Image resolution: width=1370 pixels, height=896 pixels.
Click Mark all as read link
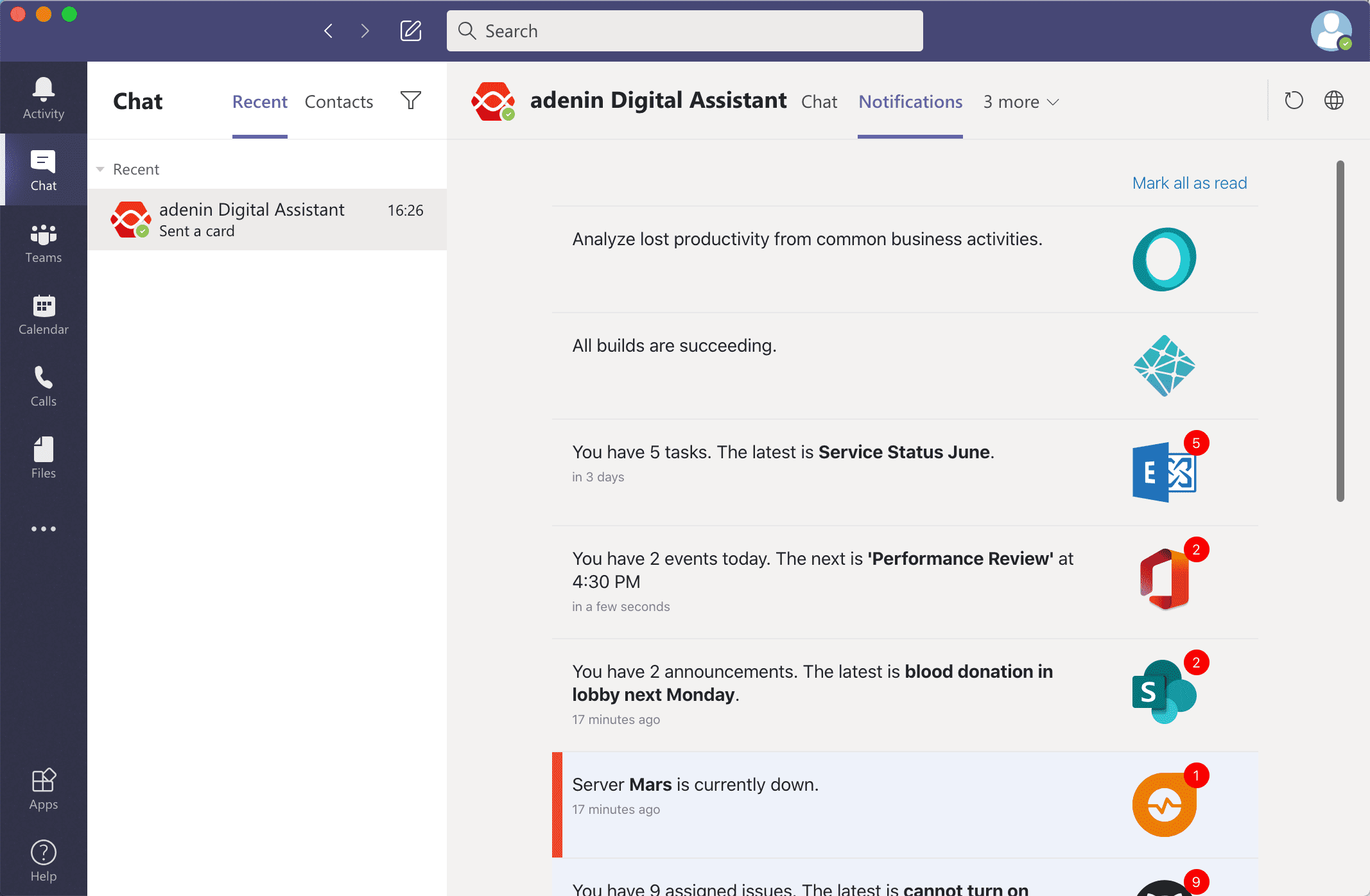pos(1189,183)
